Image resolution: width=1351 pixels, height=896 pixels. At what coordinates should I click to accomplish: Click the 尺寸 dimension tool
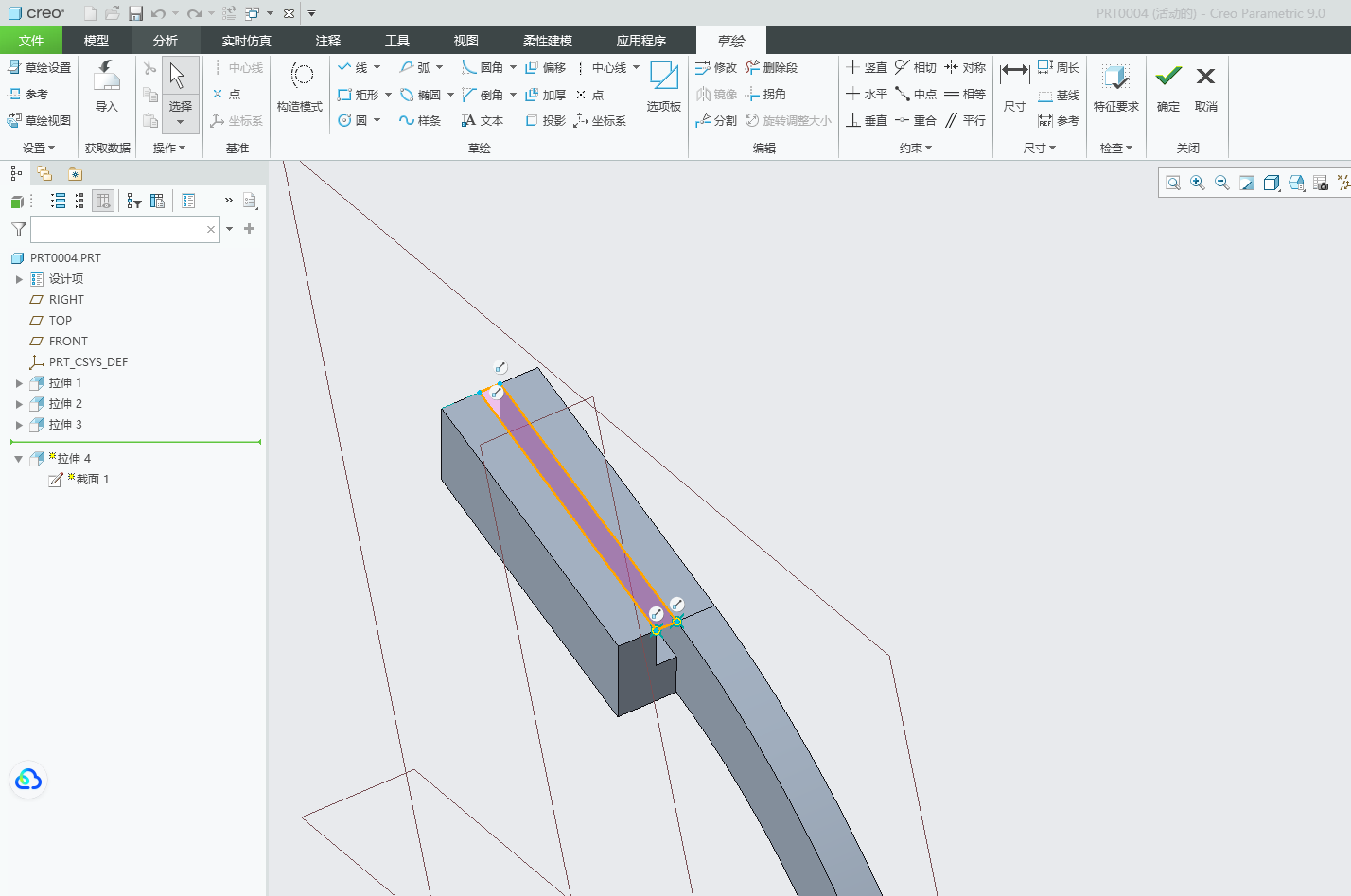tap(1014, 87)
